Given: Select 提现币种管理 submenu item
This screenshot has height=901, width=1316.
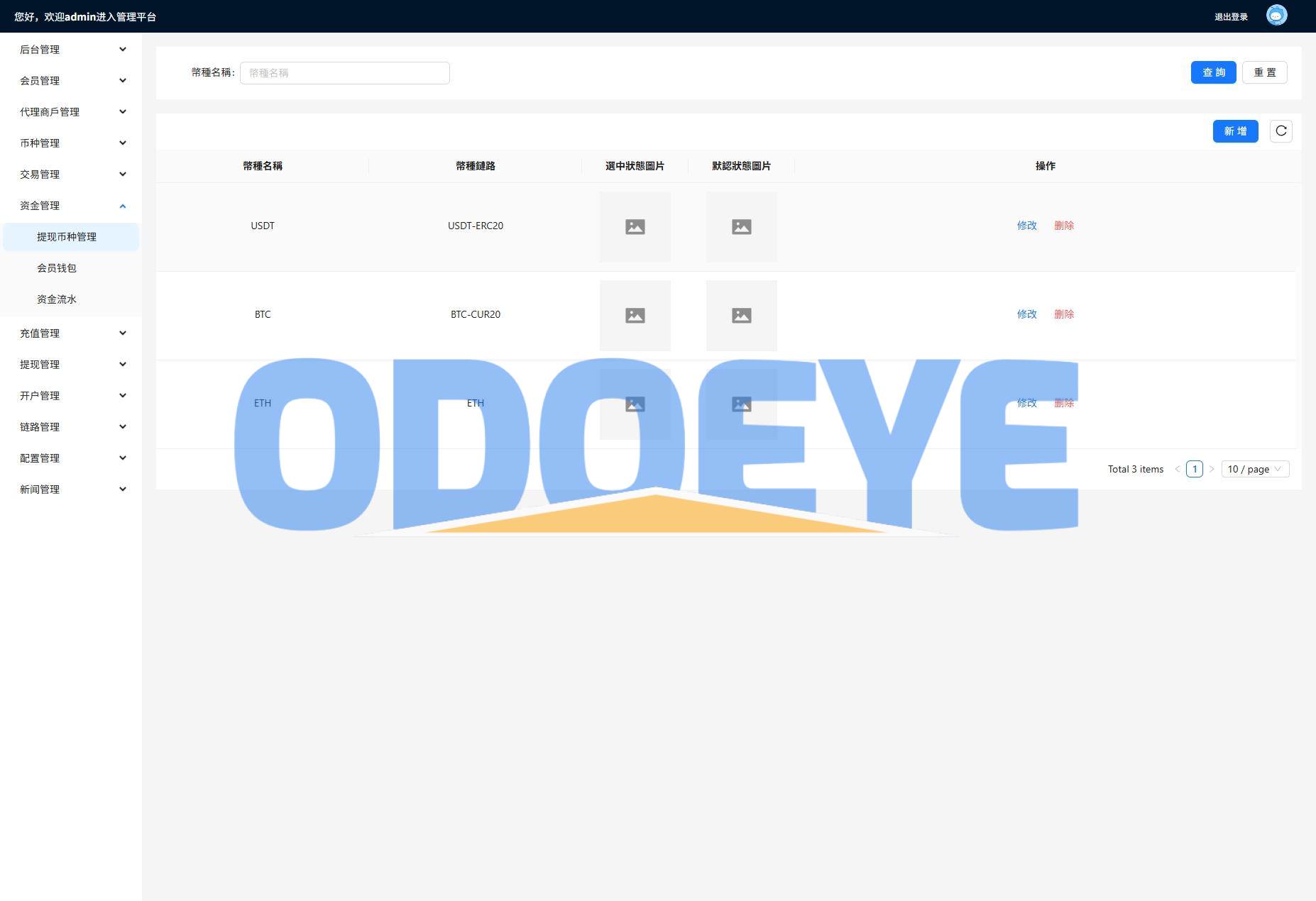Looking at the screenshot, I should coord(71,237).
